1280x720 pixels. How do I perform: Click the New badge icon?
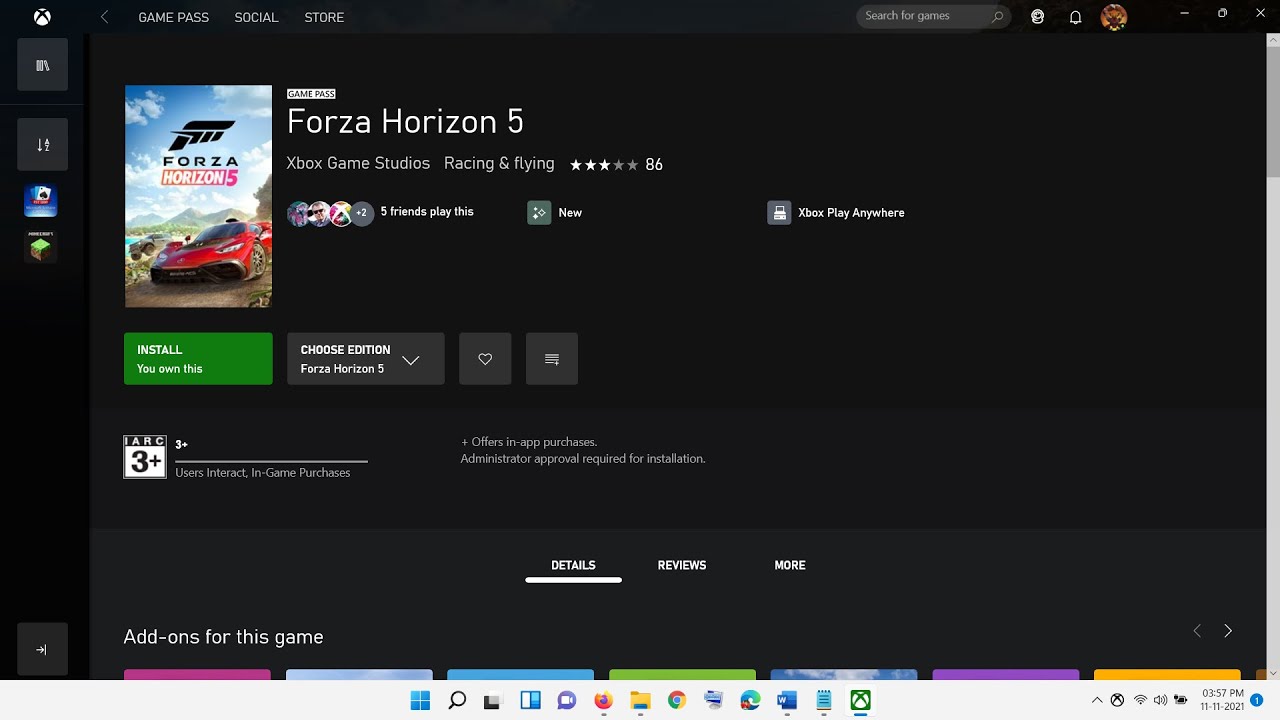click(x=539, y=212)
